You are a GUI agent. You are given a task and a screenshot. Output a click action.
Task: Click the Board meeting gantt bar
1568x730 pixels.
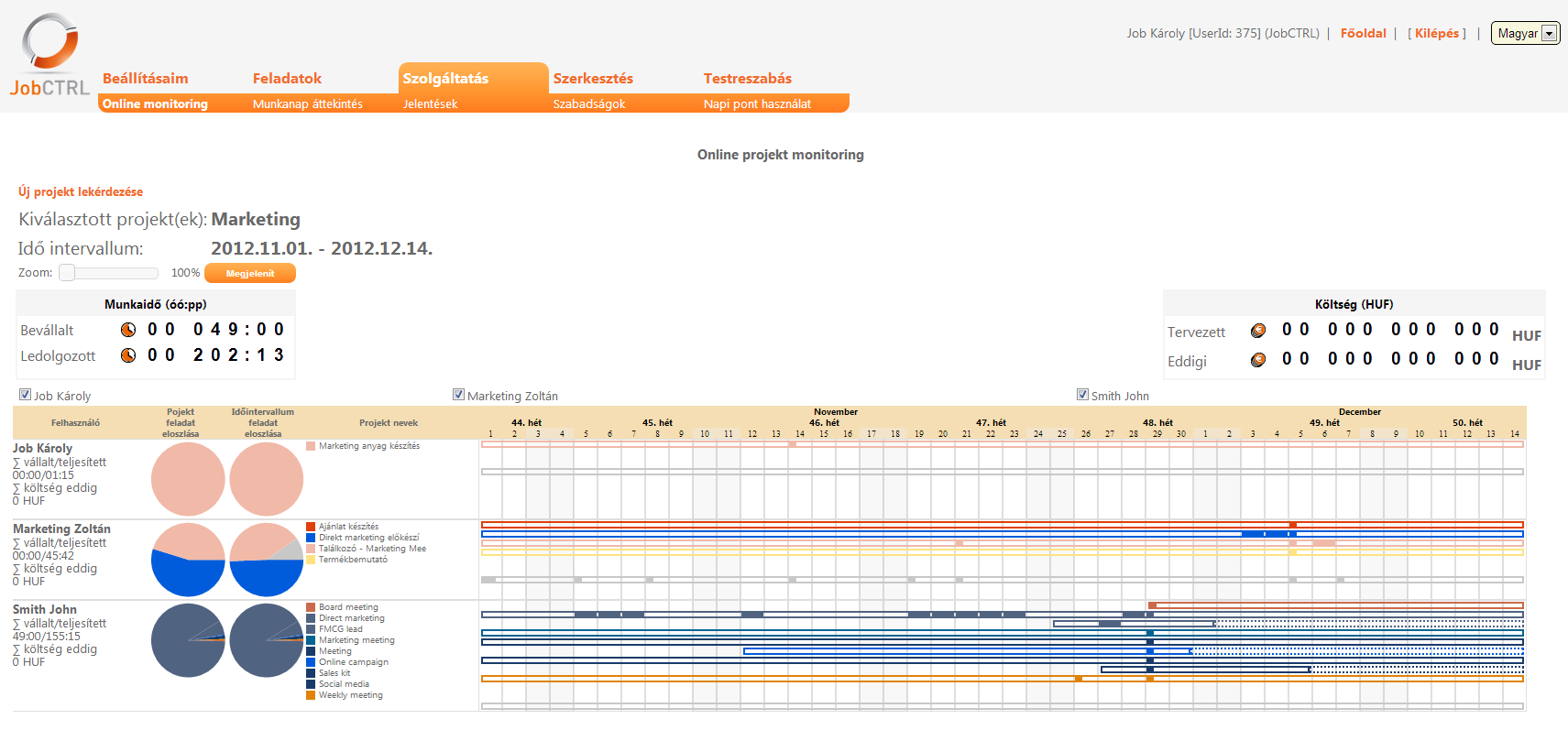pos(1335,605)
